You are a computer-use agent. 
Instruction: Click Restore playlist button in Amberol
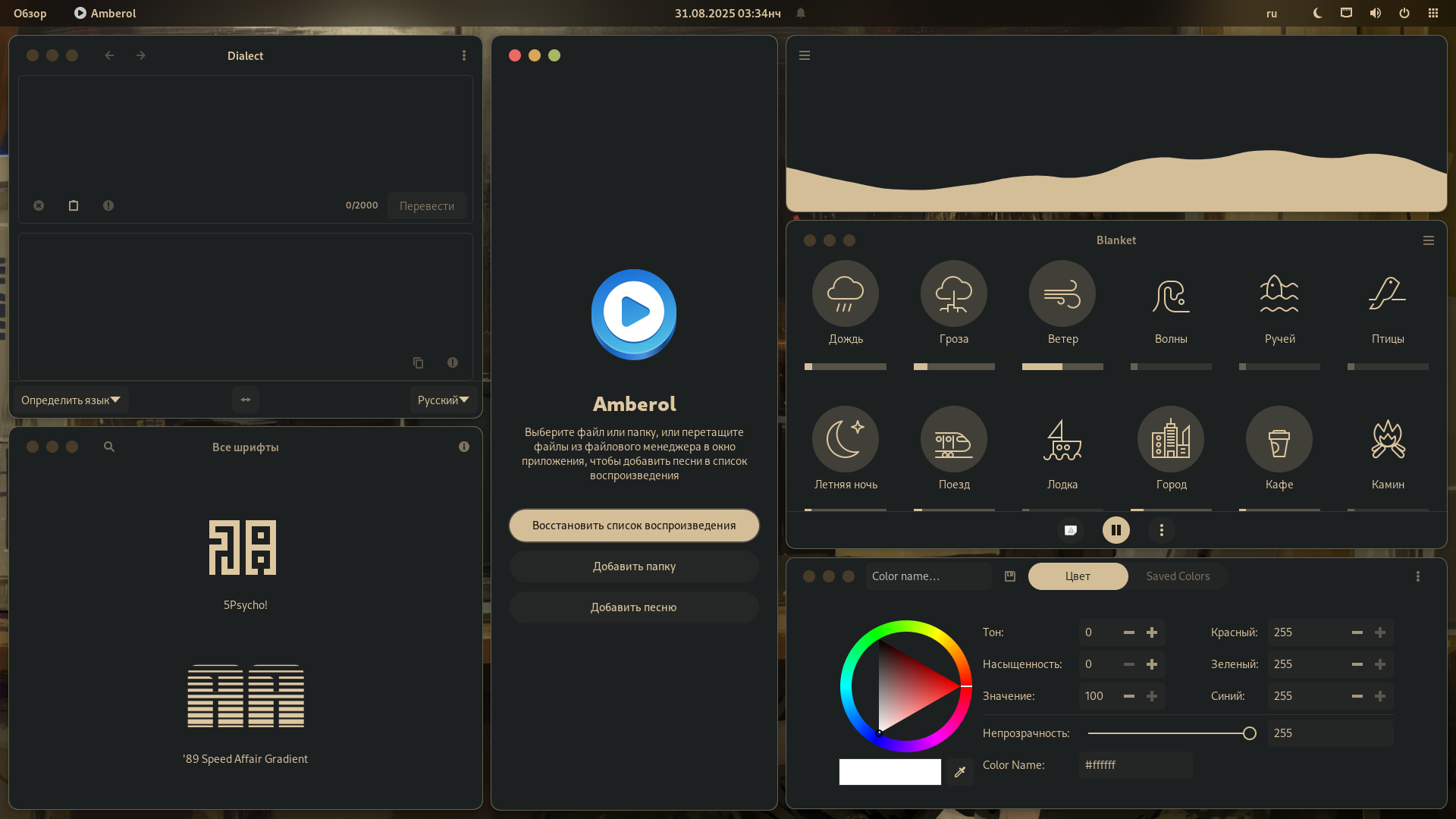tap(634, 526)
